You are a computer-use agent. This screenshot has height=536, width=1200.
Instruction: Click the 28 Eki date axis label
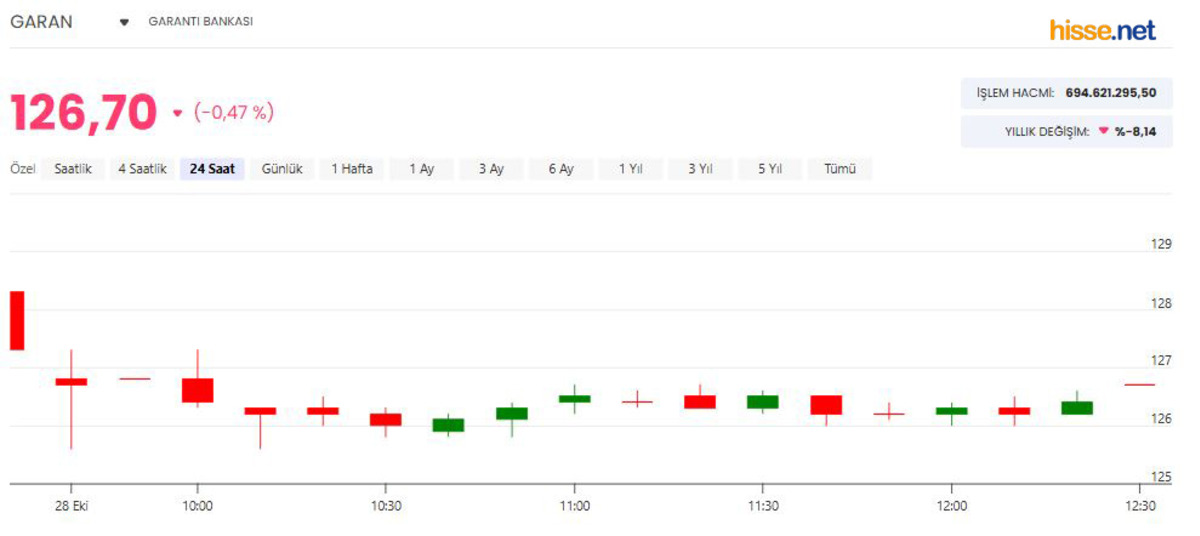coord(71,506)
